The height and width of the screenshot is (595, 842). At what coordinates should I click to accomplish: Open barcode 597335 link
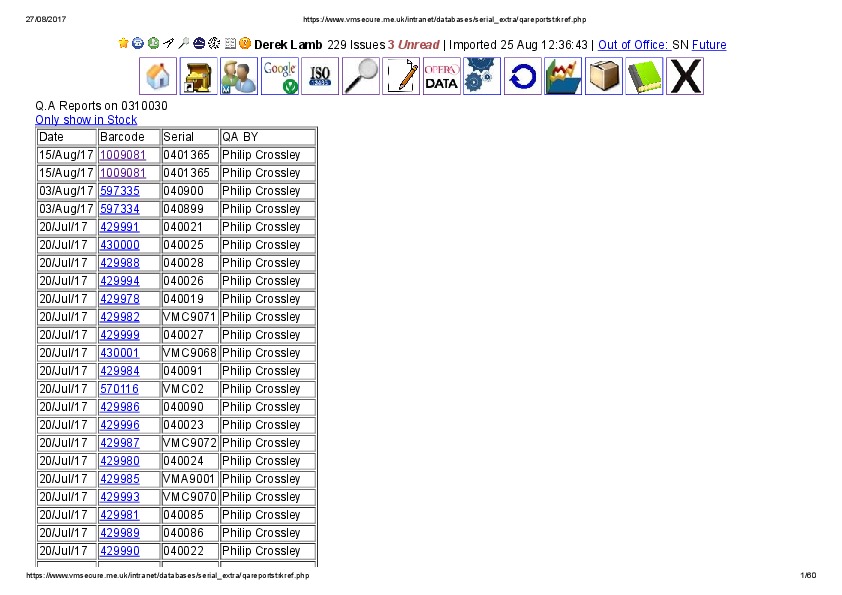pos(119,191)
